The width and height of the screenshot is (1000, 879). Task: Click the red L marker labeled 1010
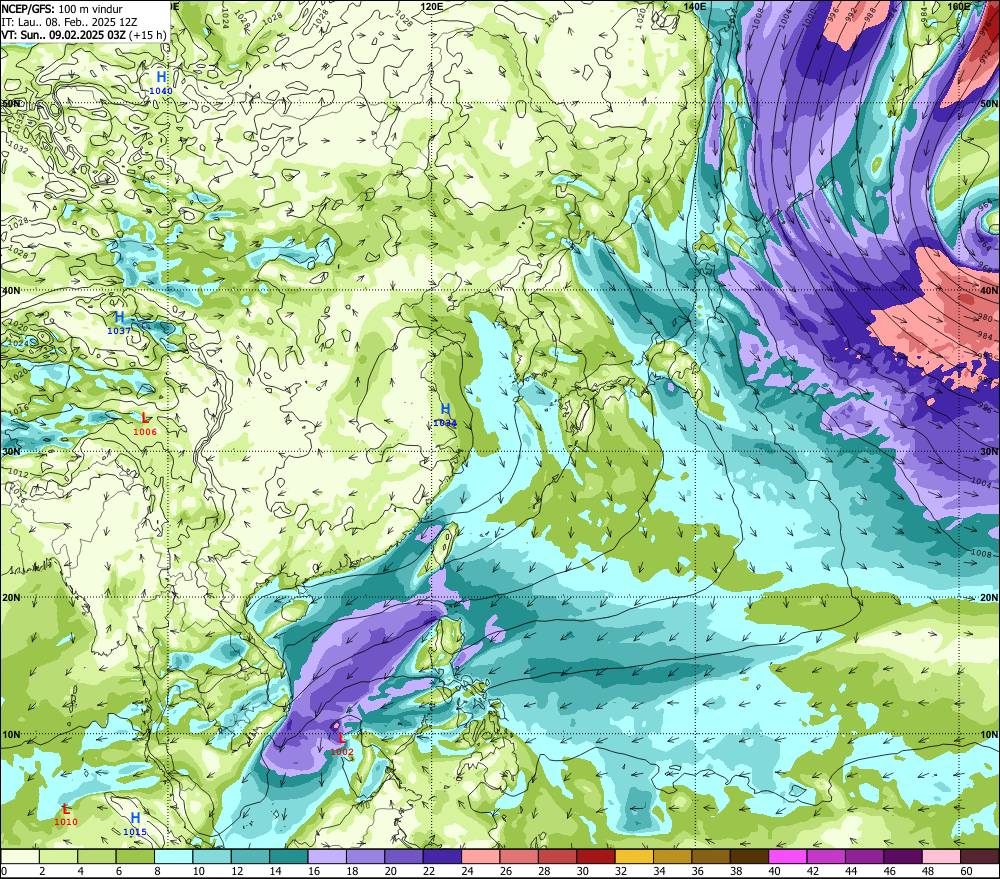66,809
